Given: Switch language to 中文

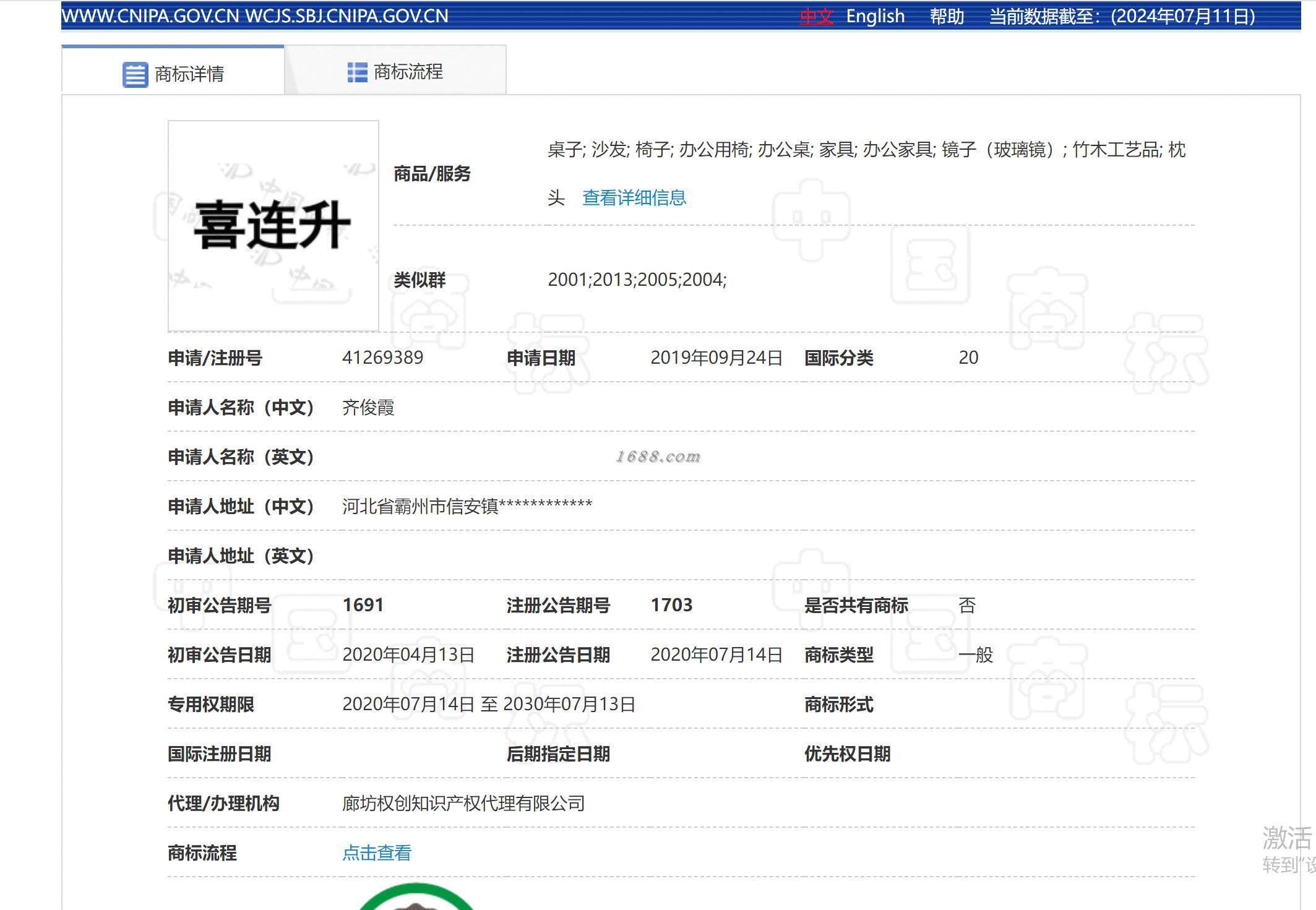Looking at the screenshot, I should pos(815,16).
